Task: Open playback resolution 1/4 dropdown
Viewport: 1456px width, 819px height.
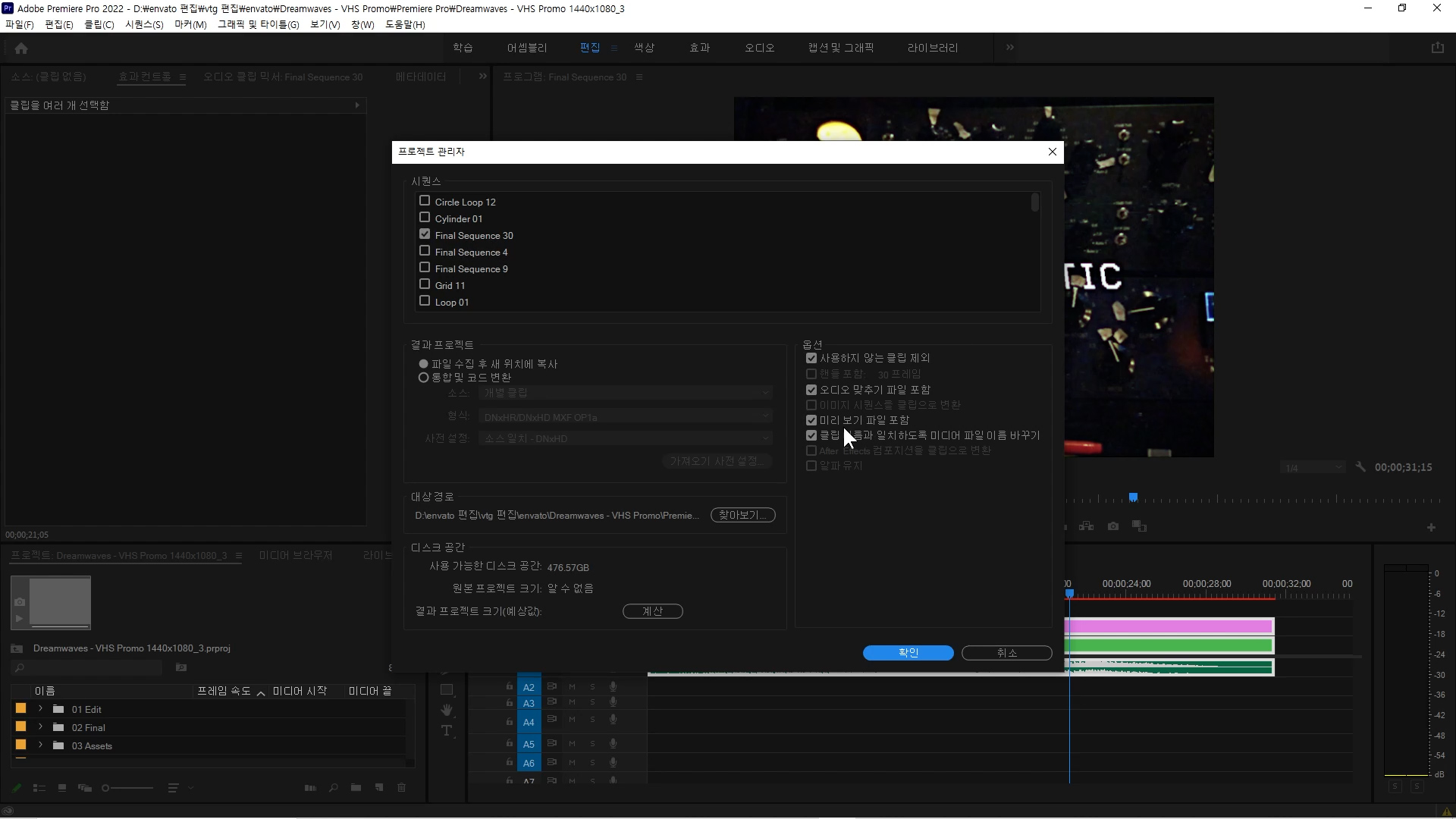Action: click(1313, 468)
